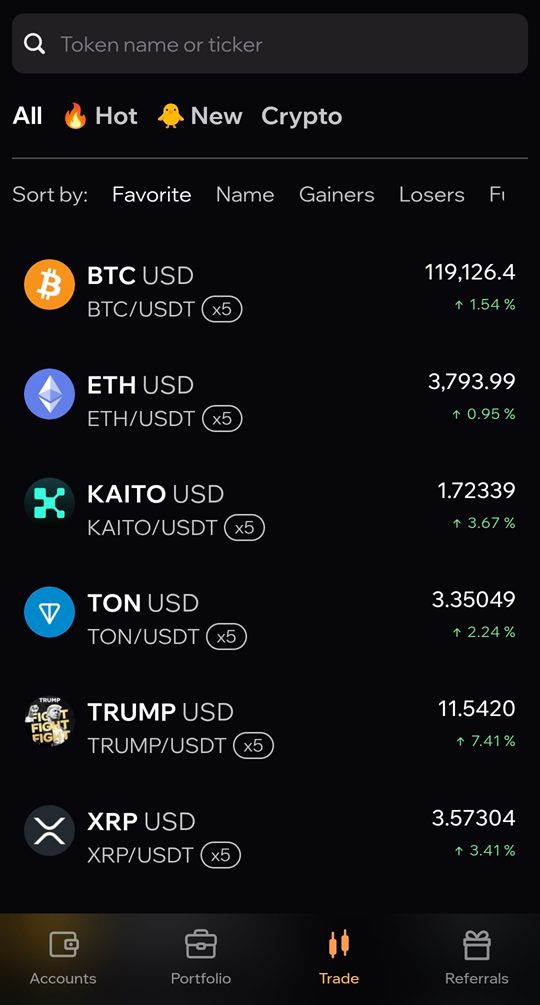Open the Portfolio briefcase icon
The height and width of the screenshot is (1005, 540).
200,944
